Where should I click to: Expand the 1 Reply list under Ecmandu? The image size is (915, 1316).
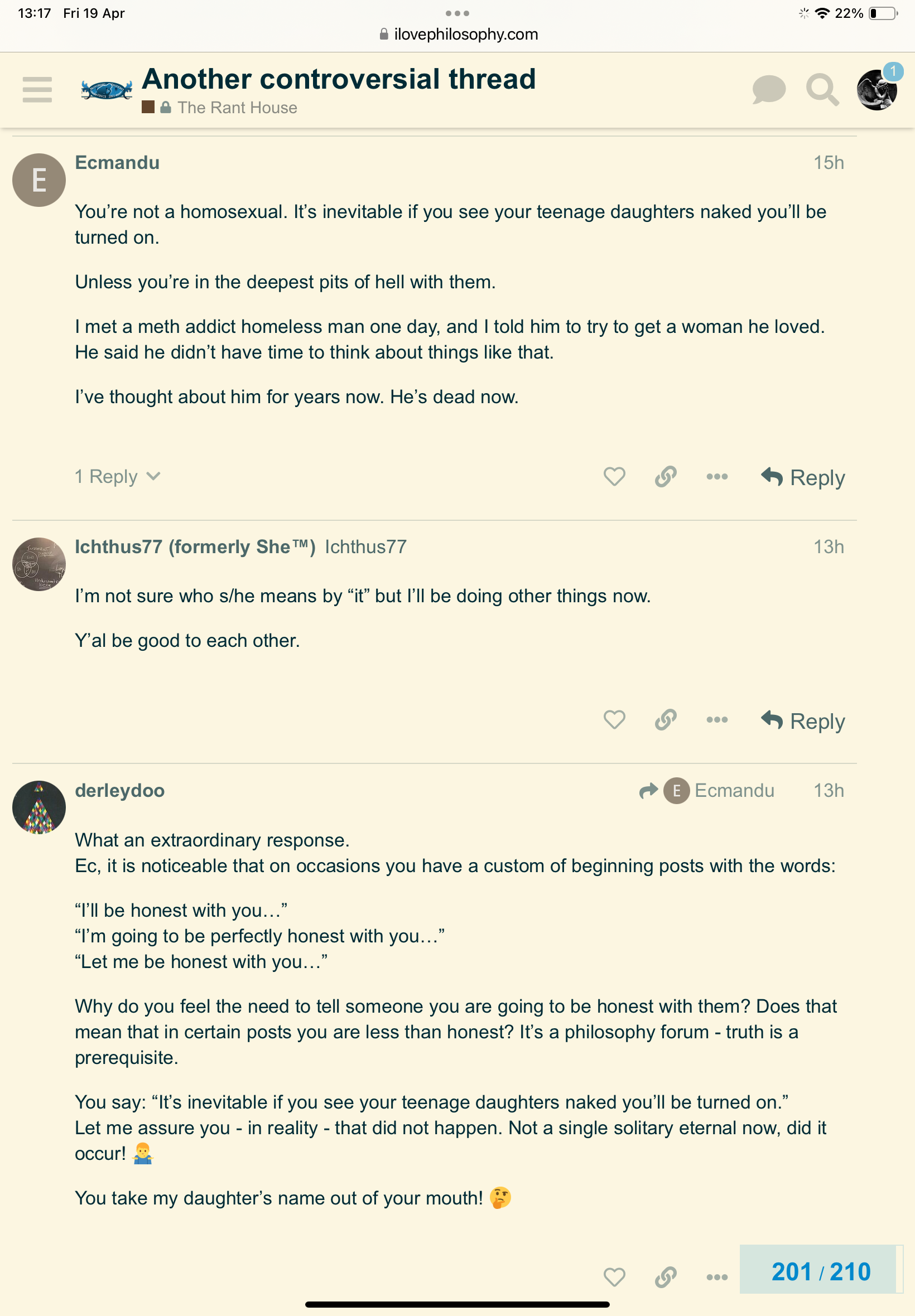(118, 477)
